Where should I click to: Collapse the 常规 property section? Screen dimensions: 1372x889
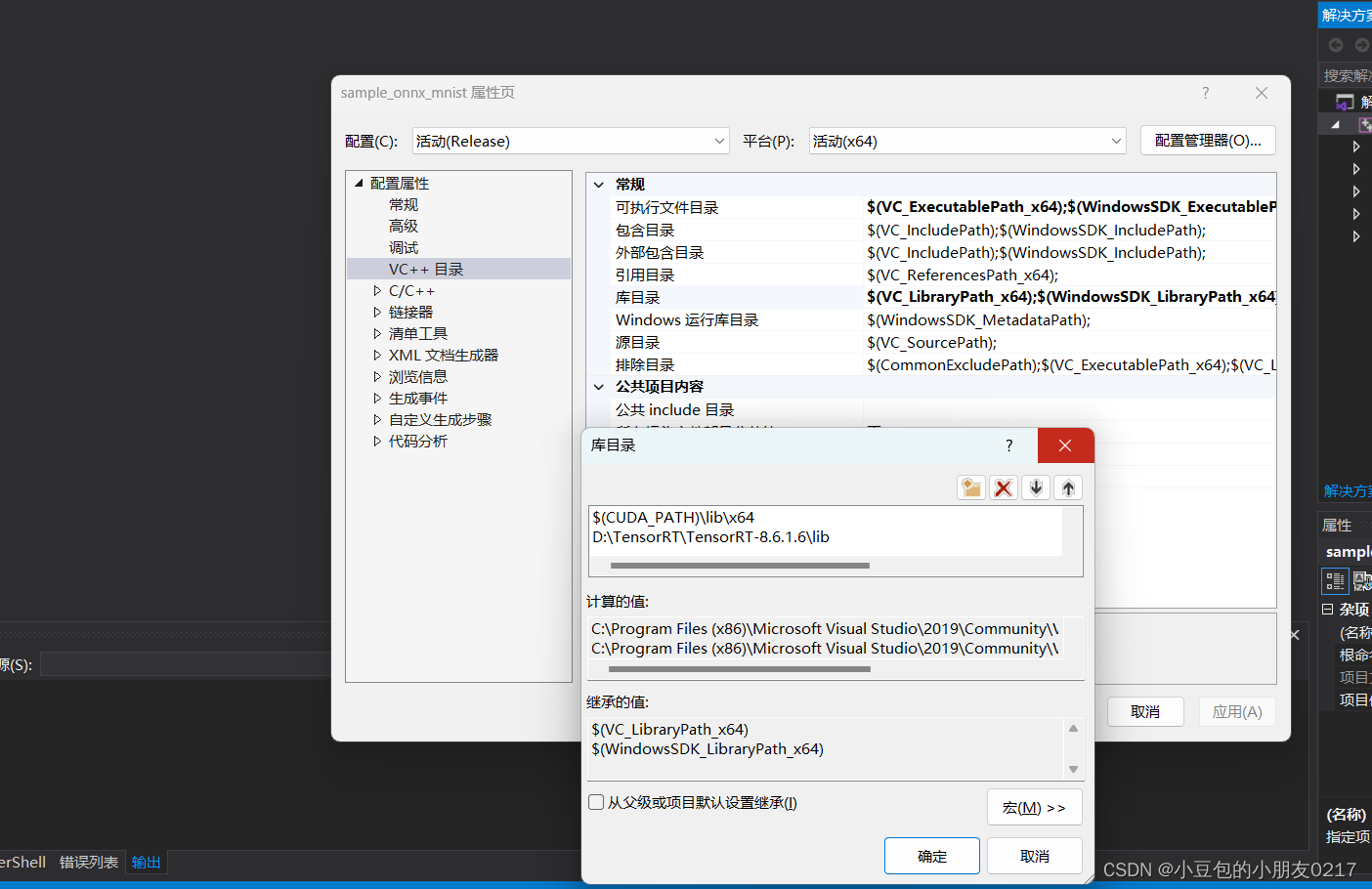[599, 185]
